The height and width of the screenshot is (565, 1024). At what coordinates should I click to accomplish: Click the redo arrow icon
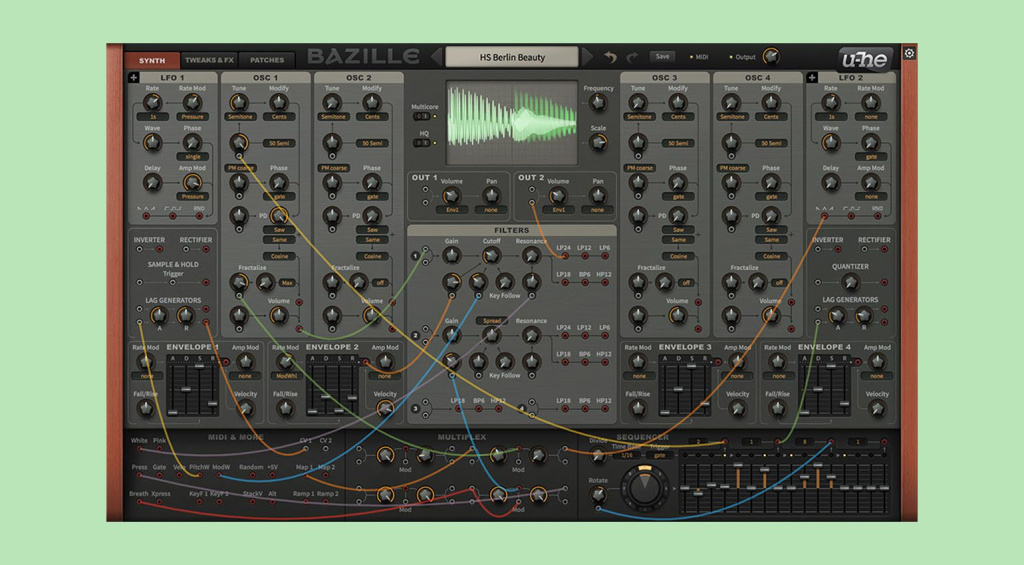point(632,57)
